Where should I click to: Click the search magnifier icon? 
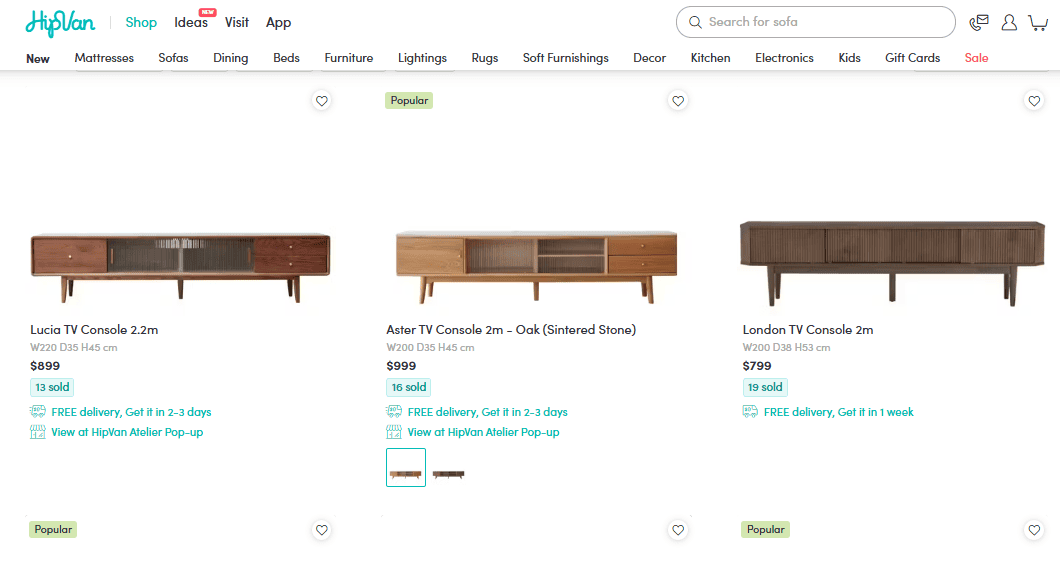click(x=695, y=22)
